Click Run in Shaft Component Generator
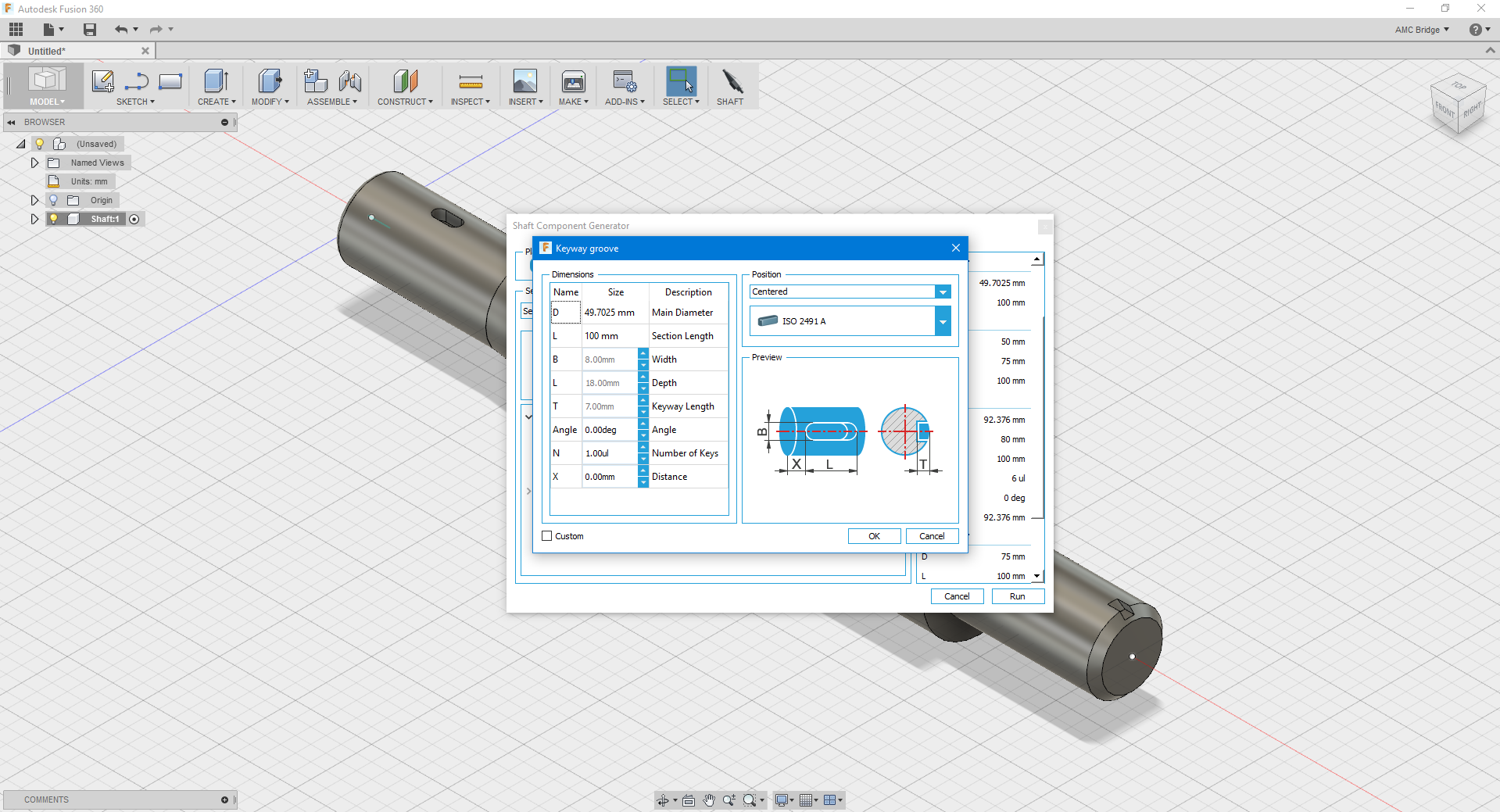Viewport: 1500px width, 812px height. click(x=1017, y=596)
